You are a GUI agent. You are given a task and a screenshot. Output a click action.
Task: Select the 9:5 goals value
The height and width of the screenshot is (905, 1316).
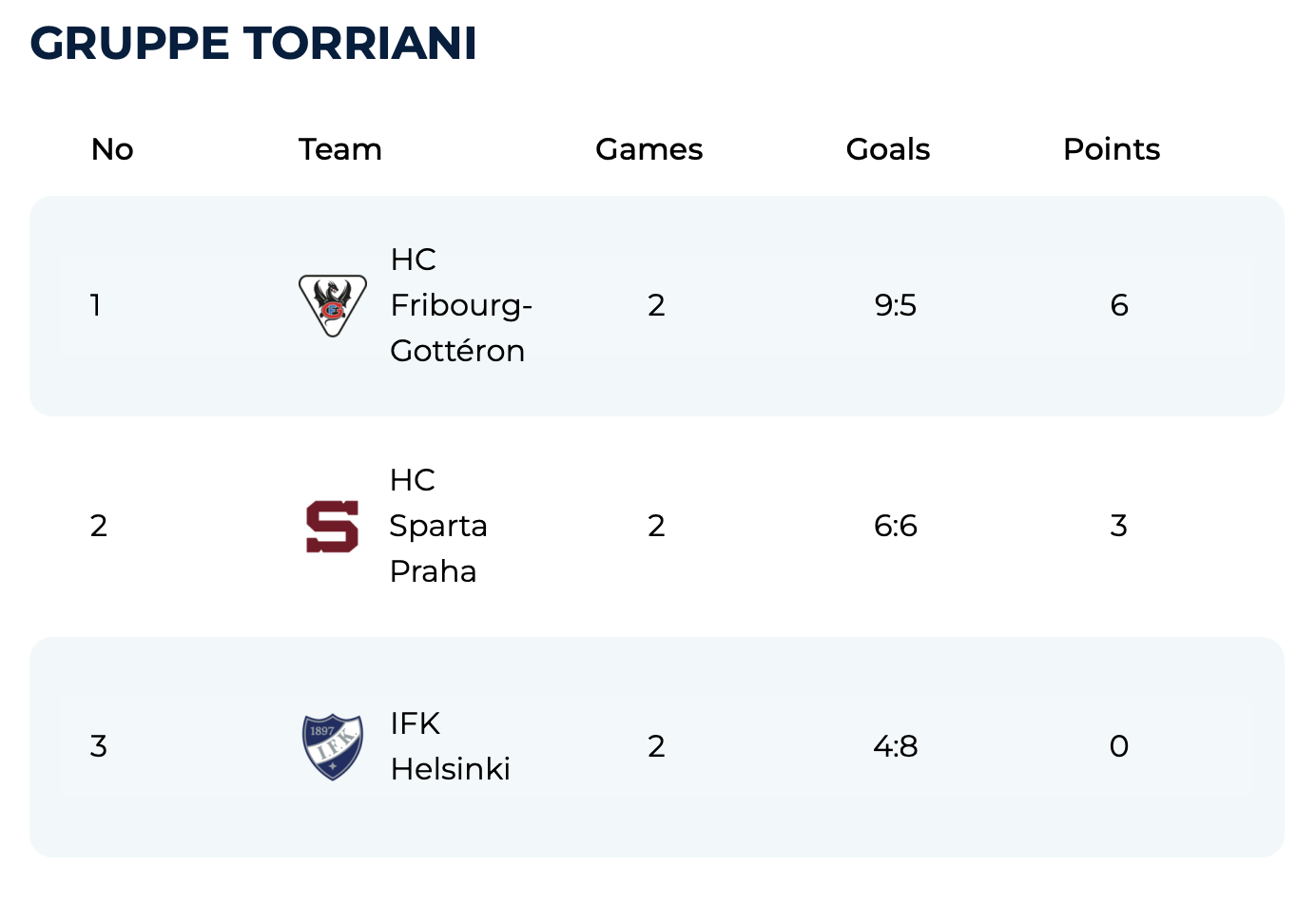[896, 305]
